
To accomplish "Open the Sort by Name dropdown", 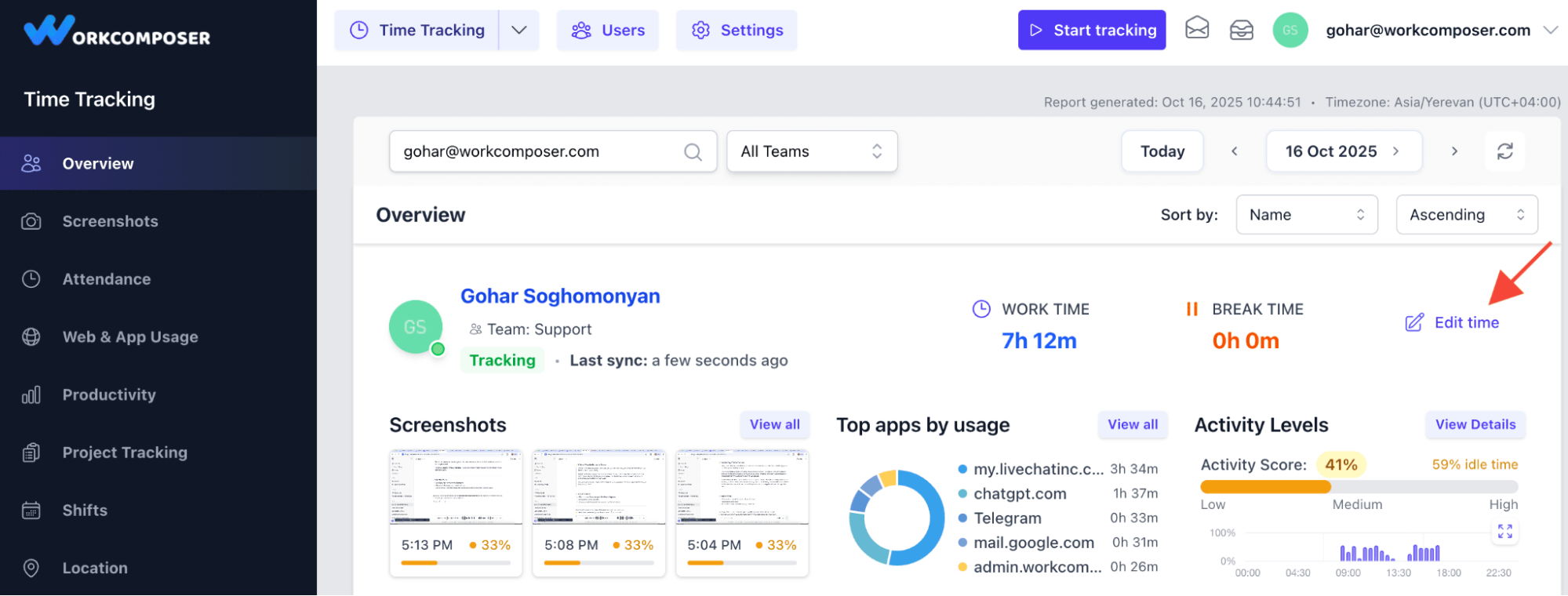I will [1306, 215].
